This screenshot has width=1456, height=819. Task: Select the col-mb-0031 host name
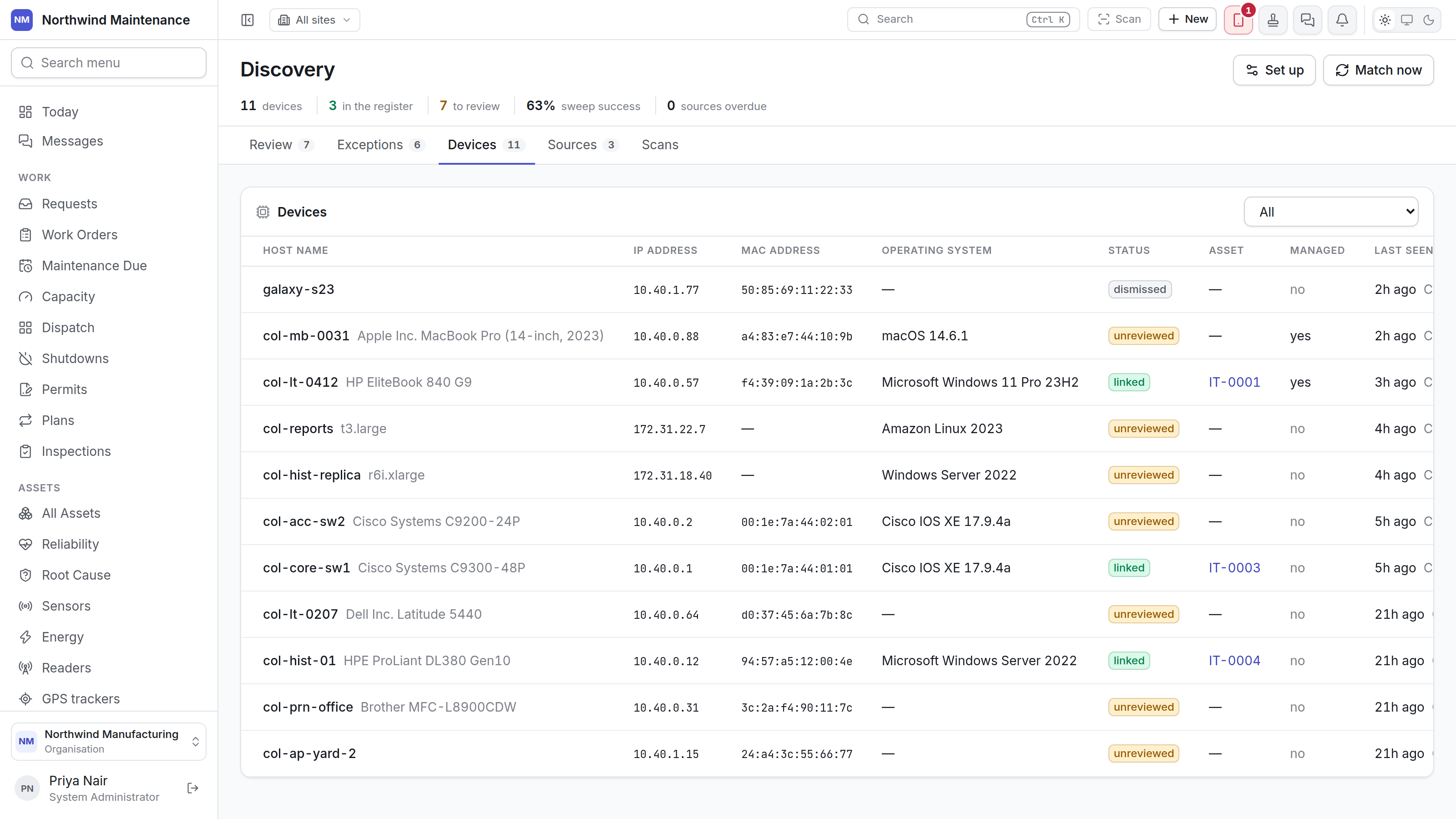pos(306,336)
